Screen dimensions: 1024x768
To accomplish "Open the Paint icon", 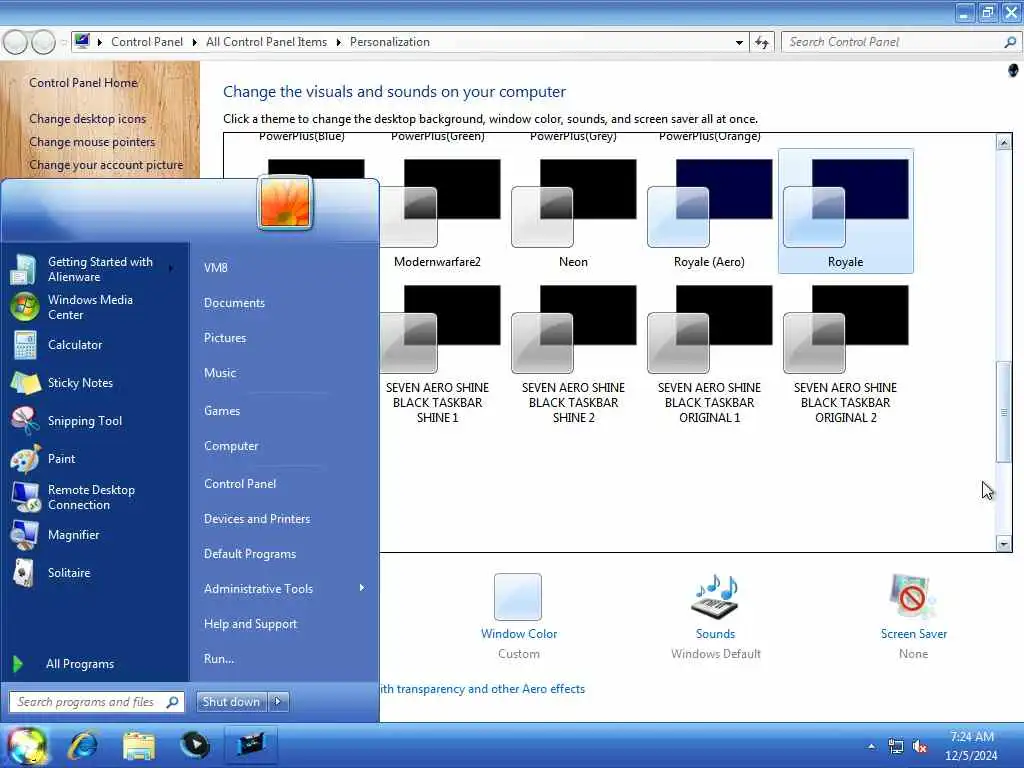I will (25, 458).
